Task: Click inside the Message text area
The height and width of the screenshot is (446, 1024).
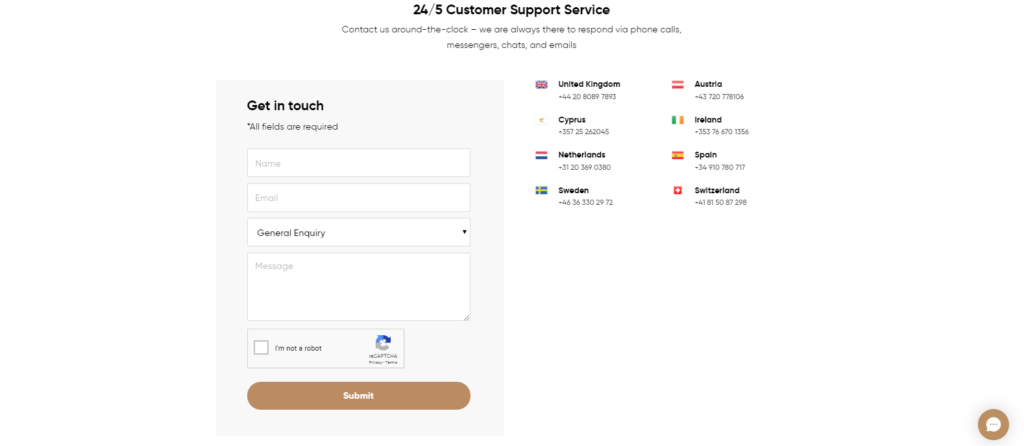Action: [359, 287]
